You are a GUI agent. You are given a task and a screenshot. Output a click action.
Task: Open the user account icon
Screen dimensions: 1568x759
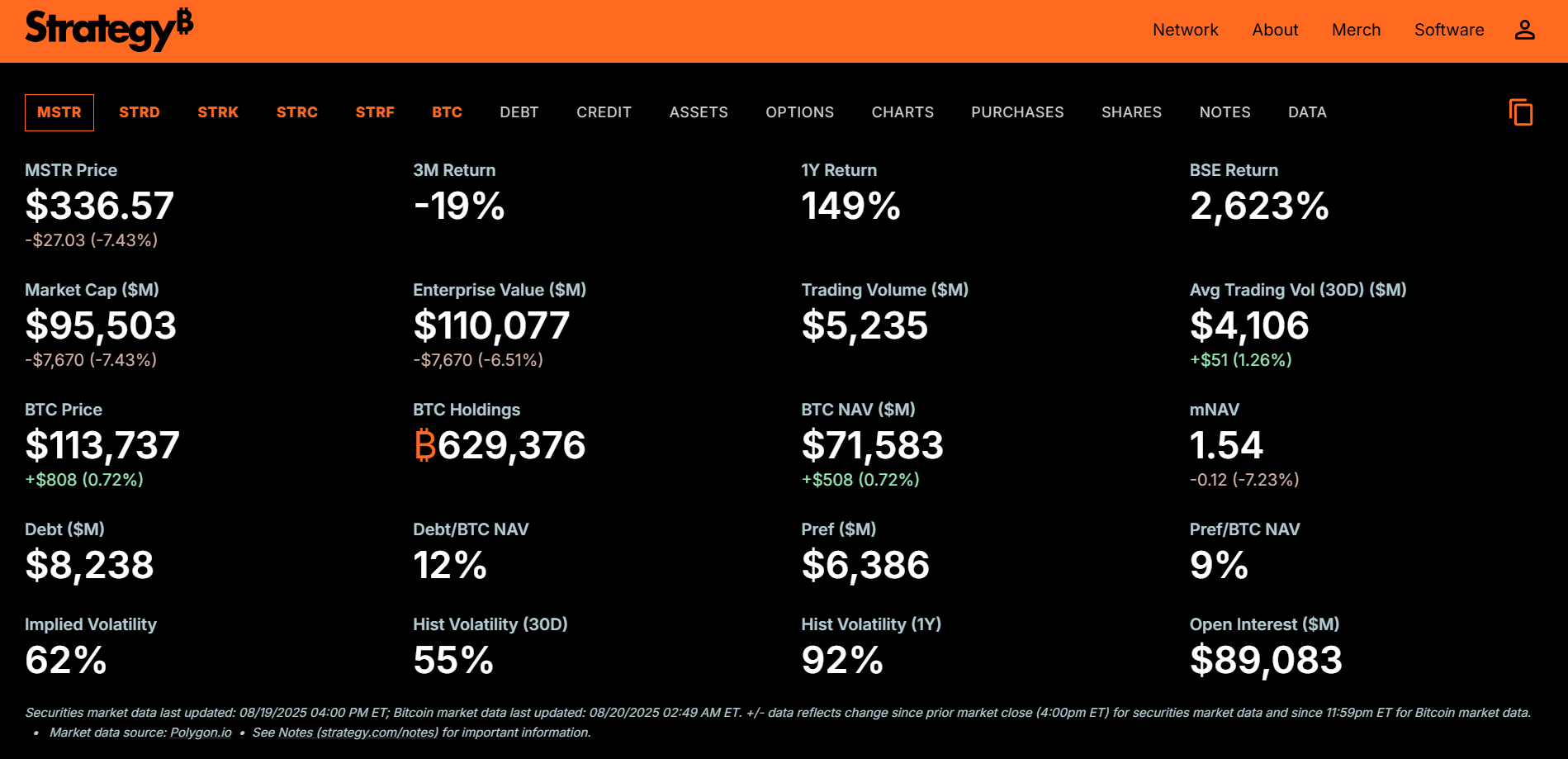1524,30
